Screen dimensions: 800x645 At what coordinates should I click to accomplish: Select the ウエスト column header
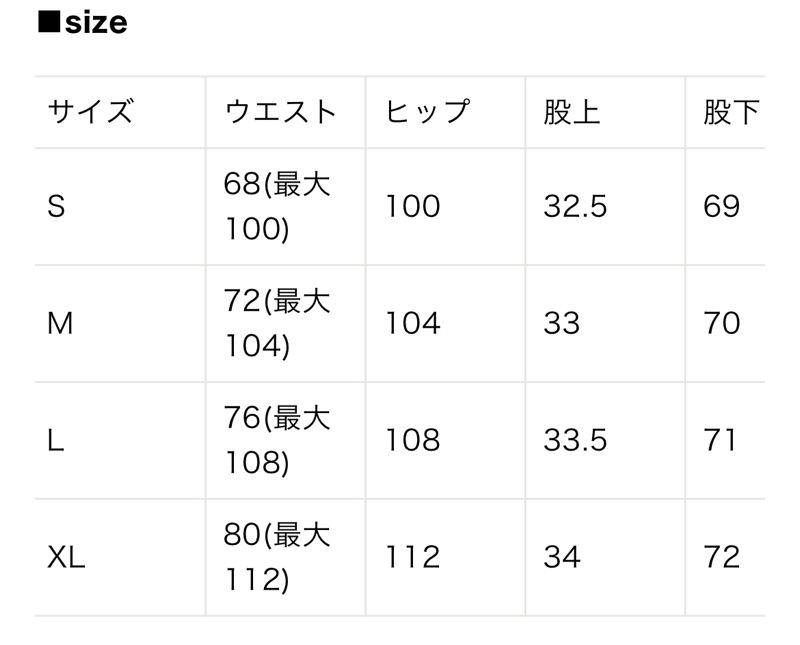coord(280,112)
